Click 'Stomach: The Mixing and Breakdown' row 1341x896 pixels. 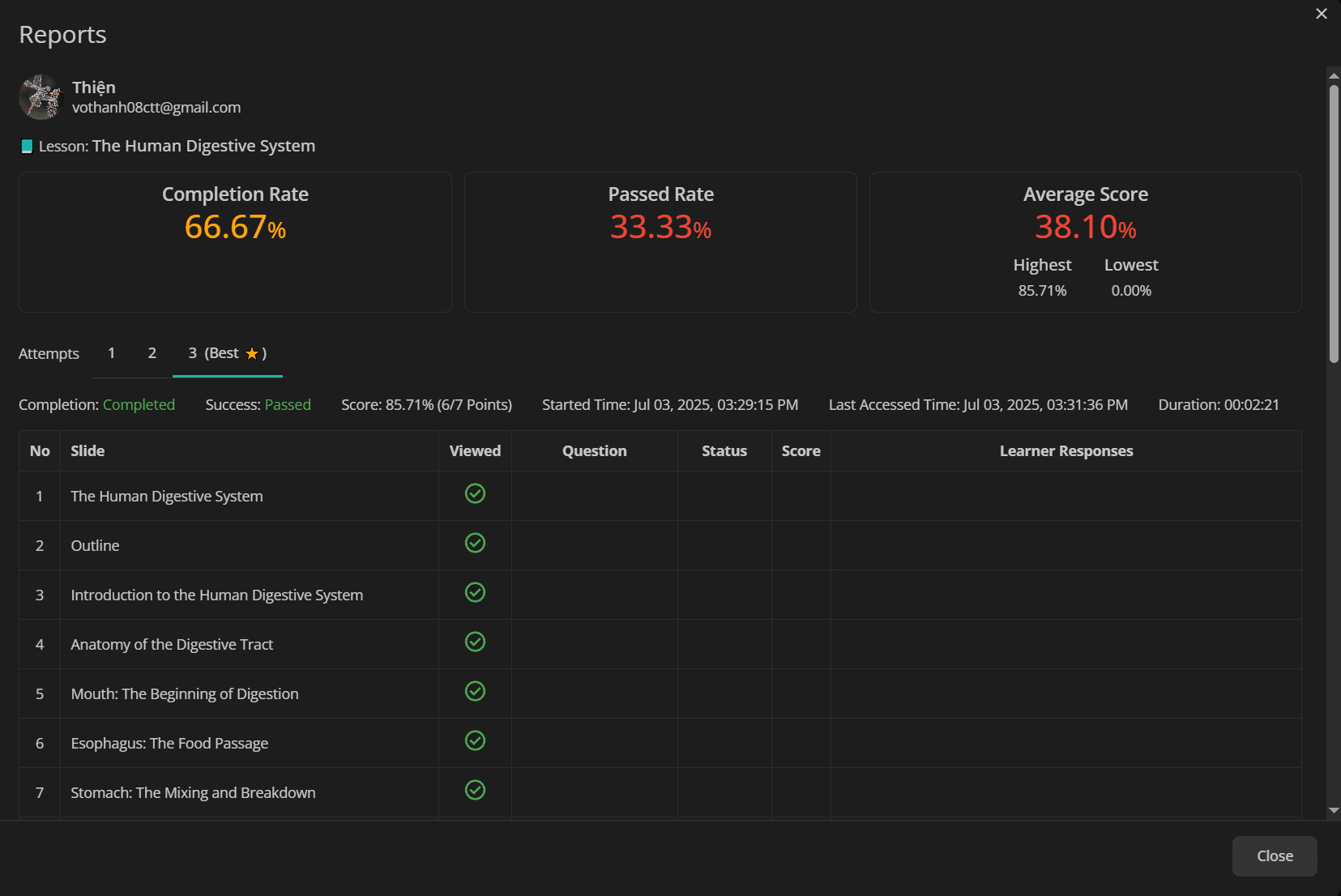pyautogui.click(x=660, y=792)
